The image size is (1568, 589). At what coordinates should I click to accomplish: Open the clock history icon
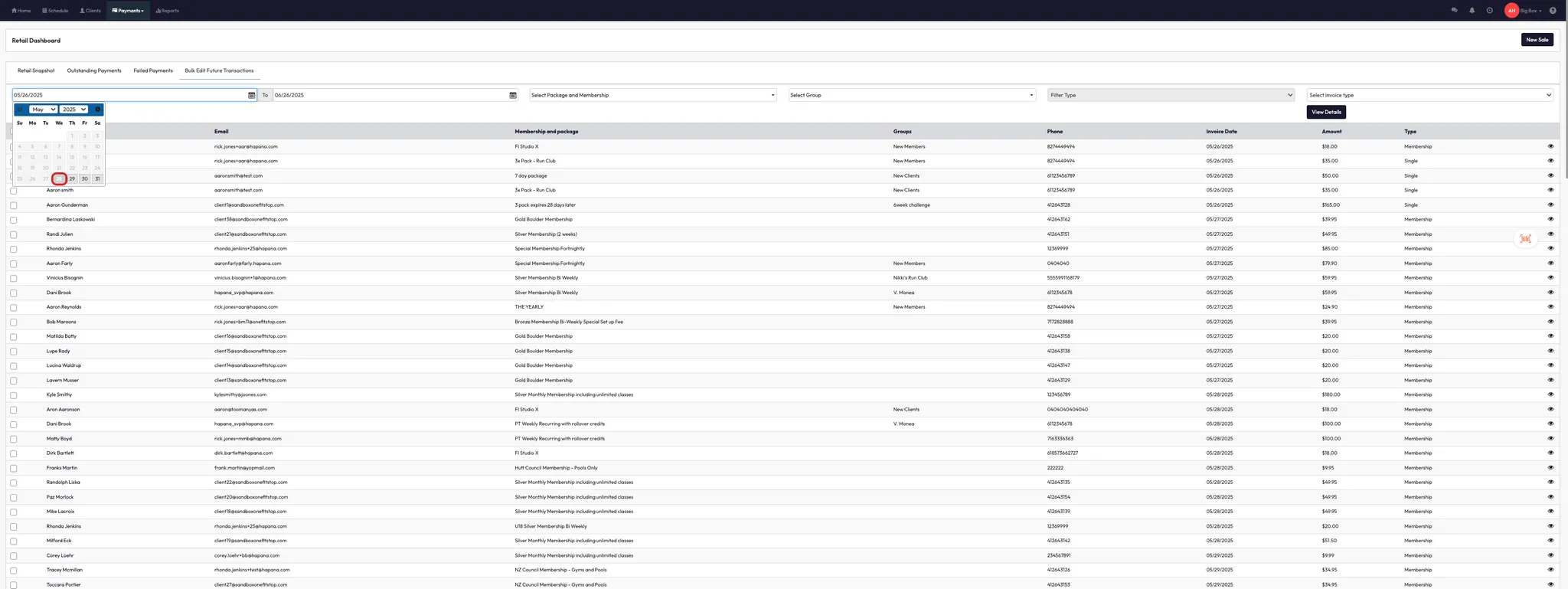1489,11
